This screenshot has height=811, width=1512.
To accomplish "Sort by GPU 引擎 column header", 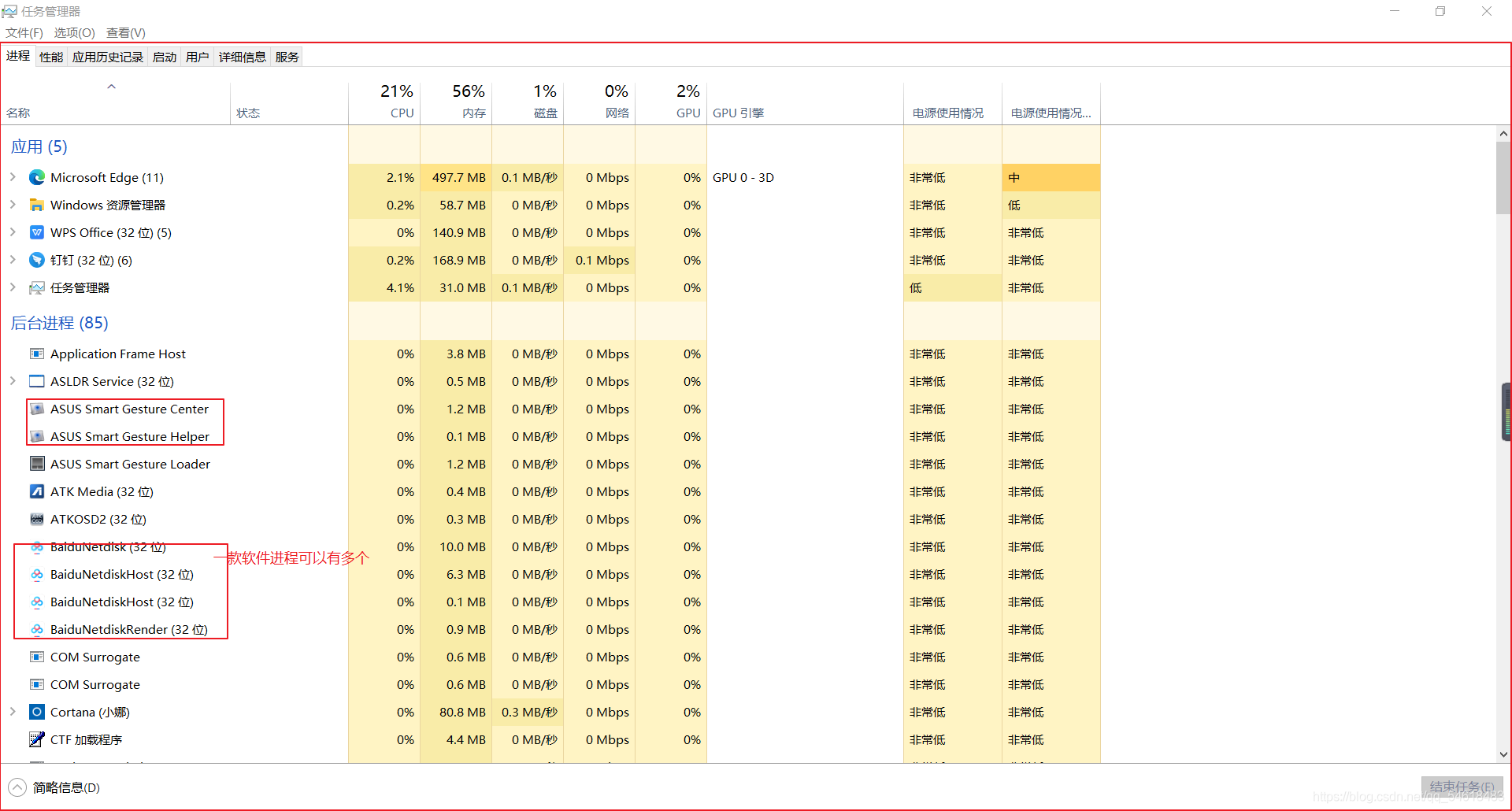I will tap(805, 103).
